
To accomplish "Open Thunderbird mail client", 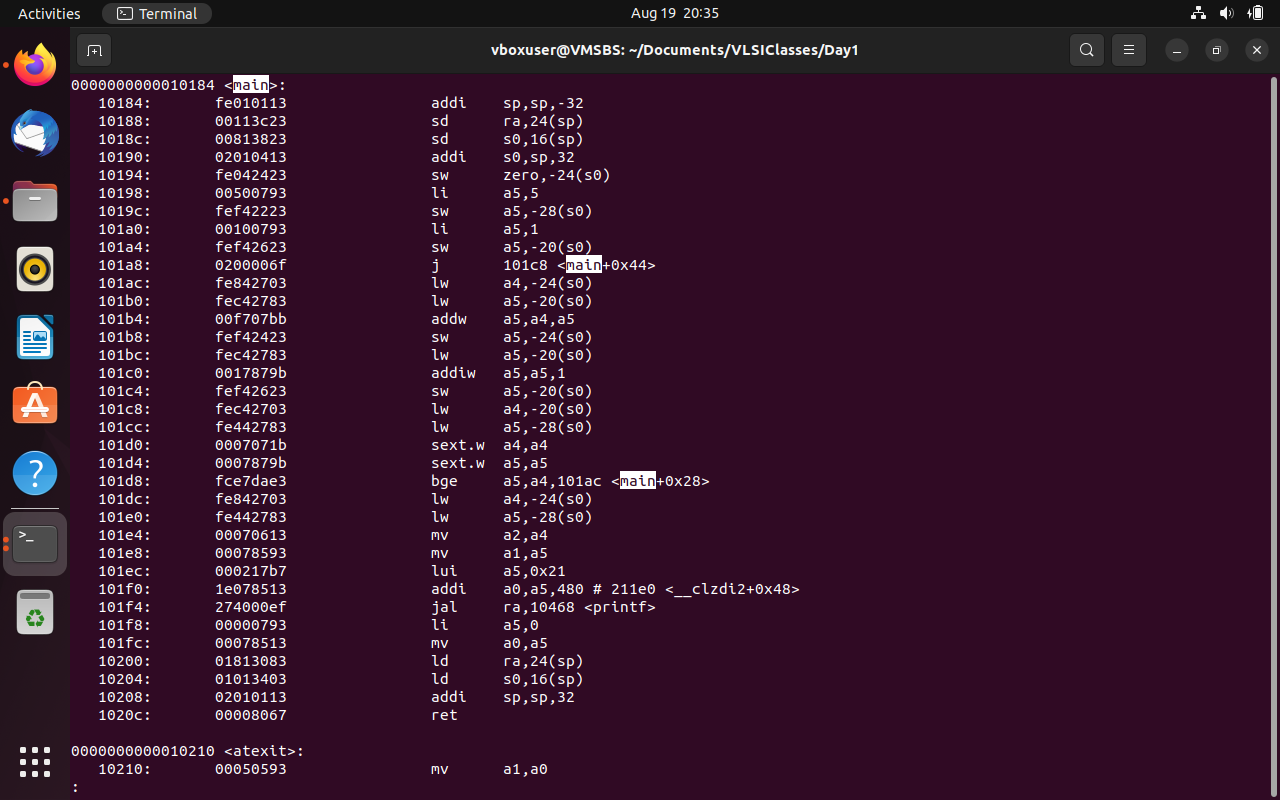I will coord(35,133).
